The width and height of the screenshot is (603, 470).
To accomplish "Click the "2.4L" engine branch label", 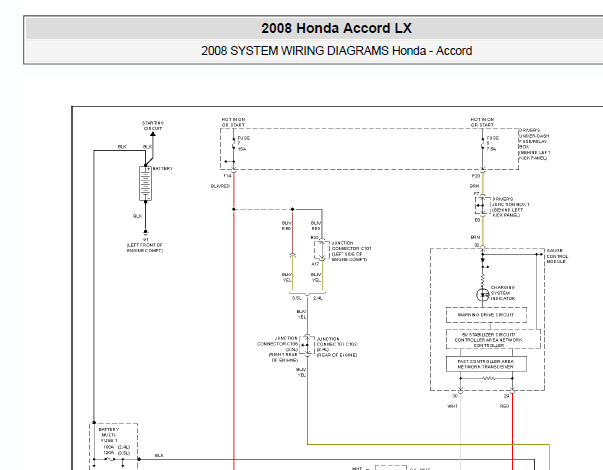I will click(318, 298).
